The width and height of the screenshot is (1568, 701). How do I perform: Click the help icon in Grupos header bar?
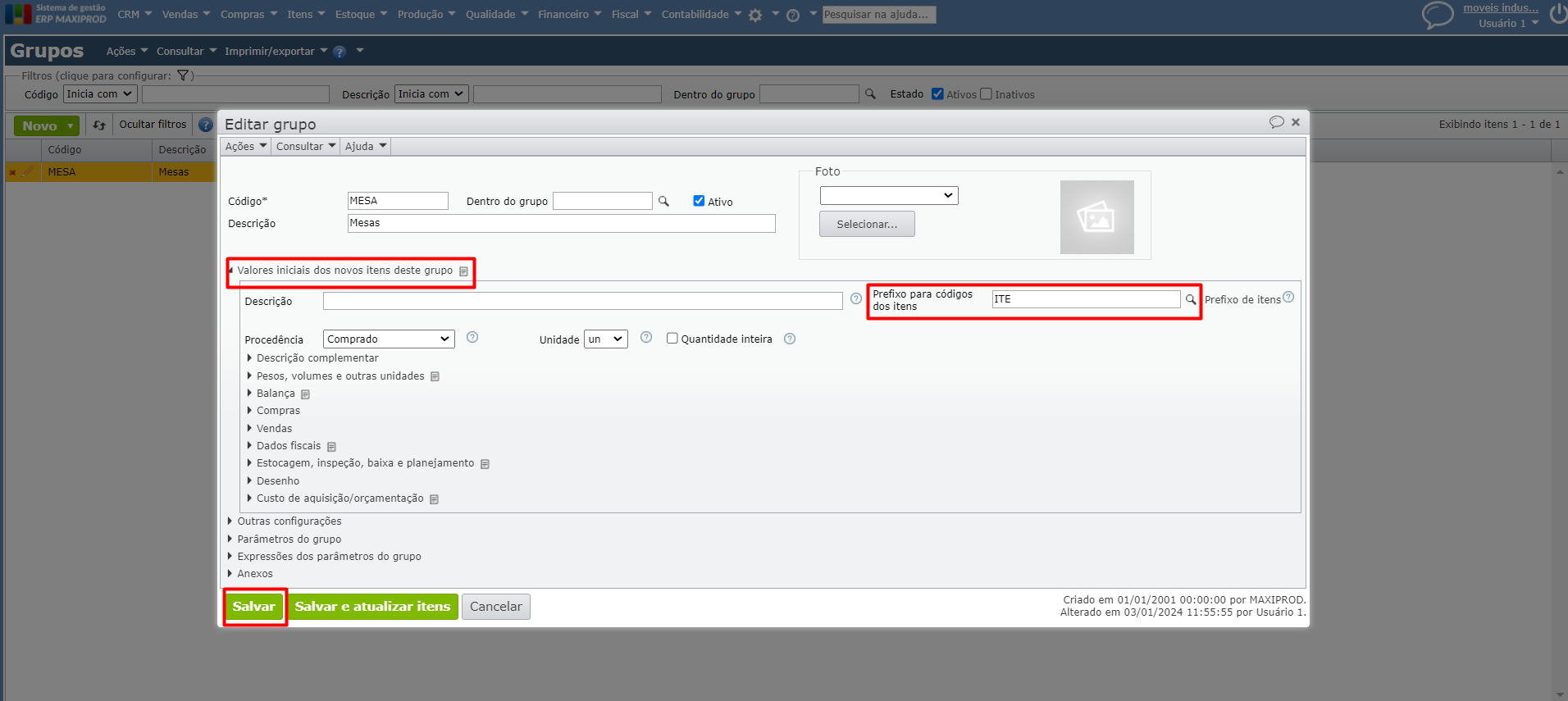[340, 52]
